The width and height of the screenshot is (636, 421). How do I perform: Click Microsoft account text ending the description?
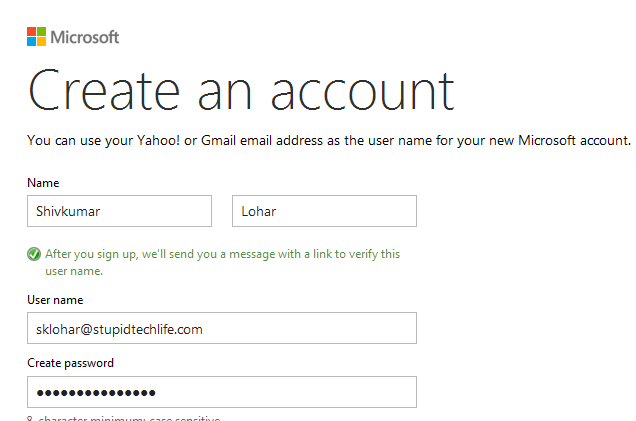574,140
